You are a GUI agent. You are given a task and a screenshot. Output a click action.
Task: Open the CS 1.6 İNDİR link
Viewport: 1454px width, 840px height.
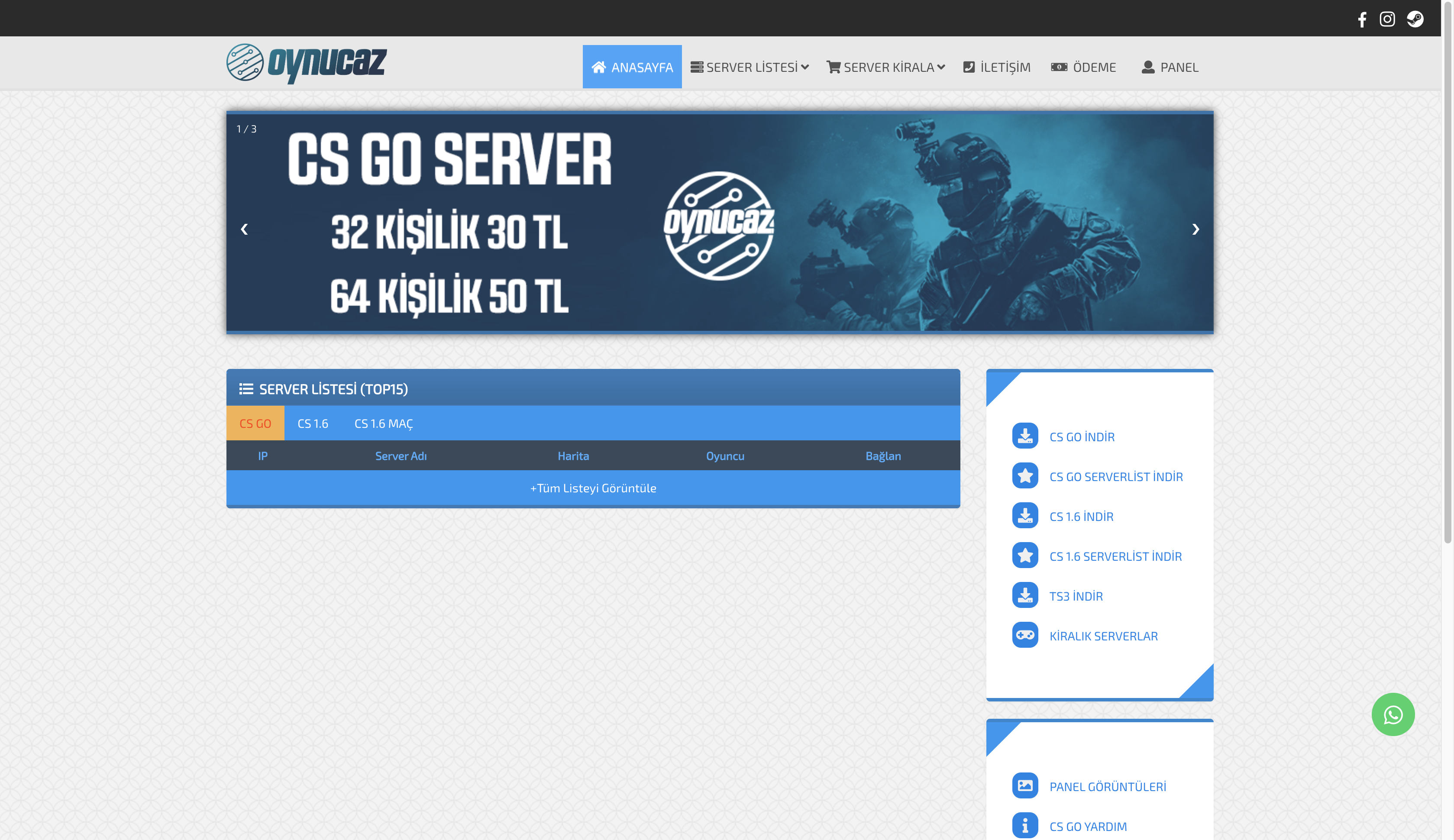point(1082,517)
